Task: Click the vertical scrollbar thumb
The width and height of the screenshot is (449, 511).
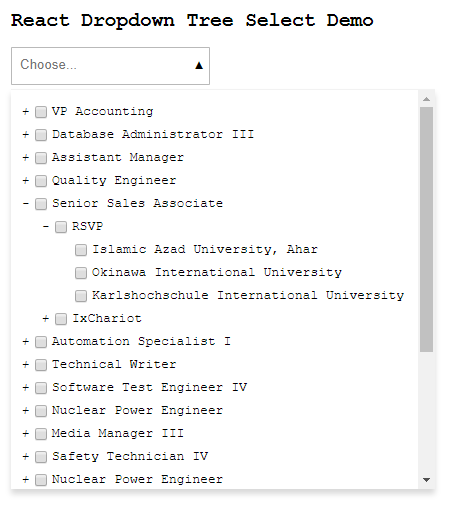Action: point(426,229)
